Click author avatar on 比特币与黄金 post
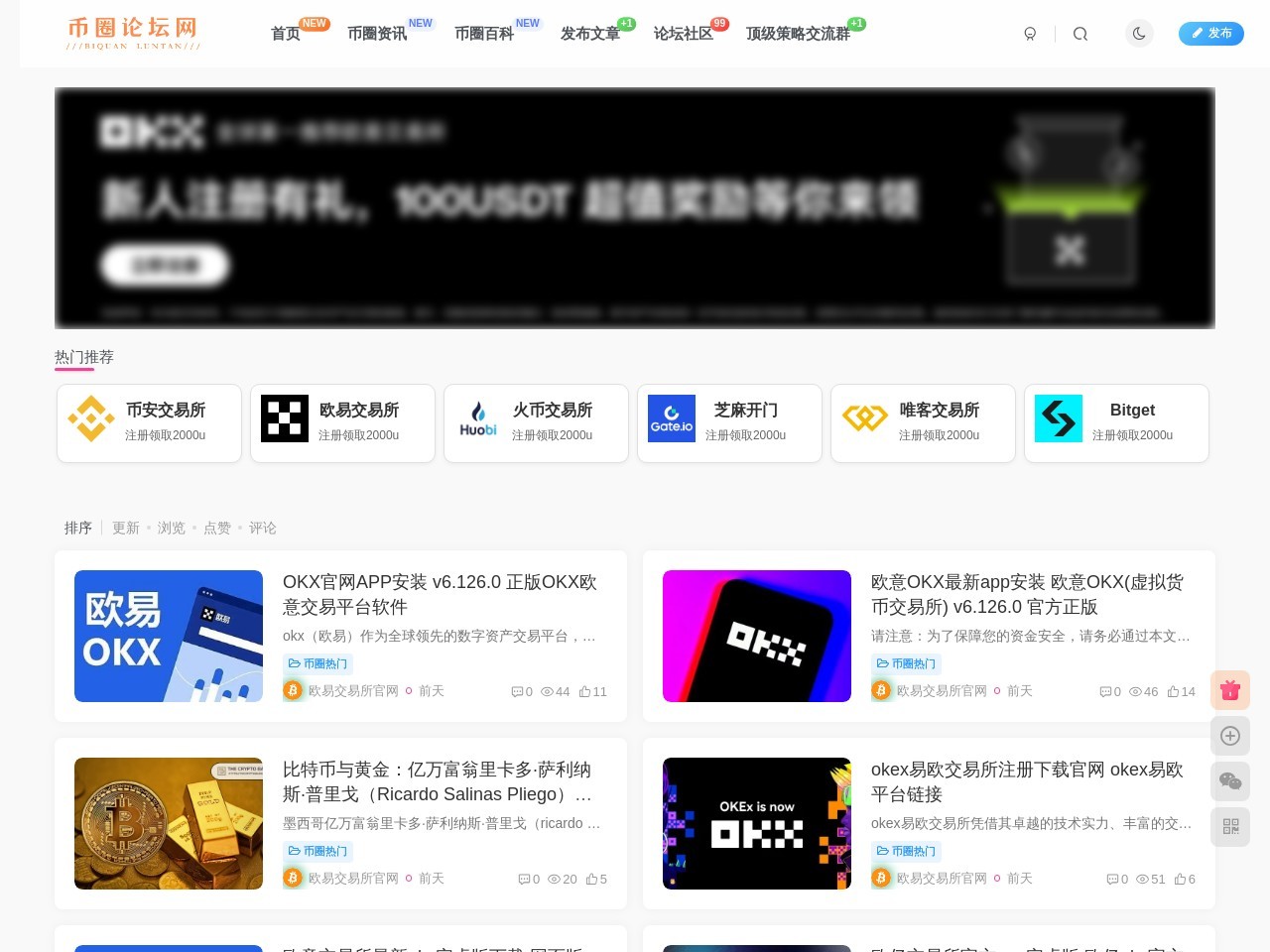The width and height of the screenshot is (1270, 952). (x=293, y=878)
